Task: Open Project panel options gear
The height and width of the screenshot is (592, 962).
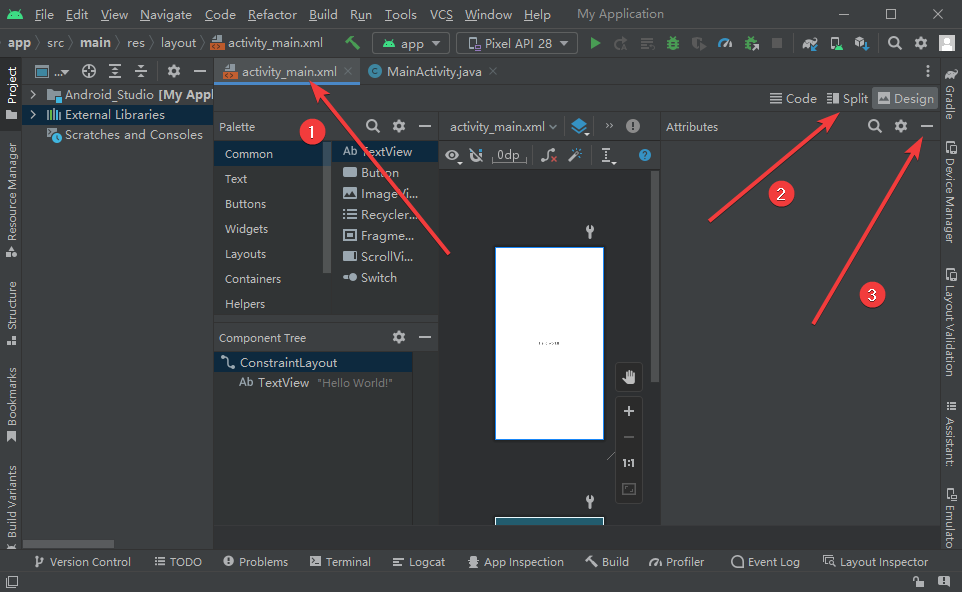Action: pos(174,71)
